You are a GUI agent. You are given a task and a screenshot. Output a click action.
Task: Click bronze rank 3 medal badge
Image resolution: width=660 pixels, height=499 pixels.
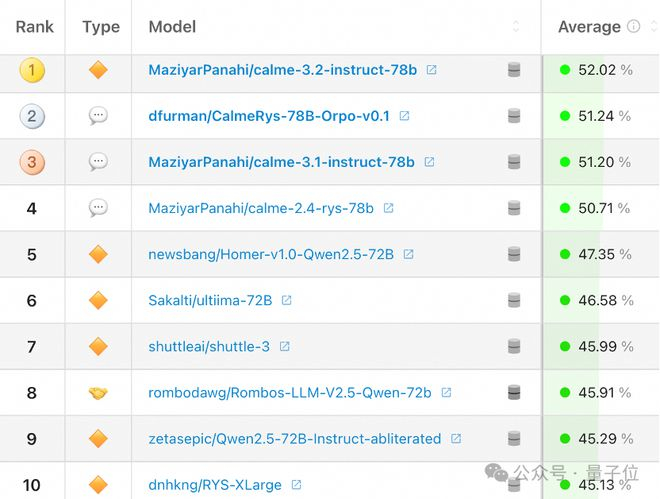[x=32, y=162]
